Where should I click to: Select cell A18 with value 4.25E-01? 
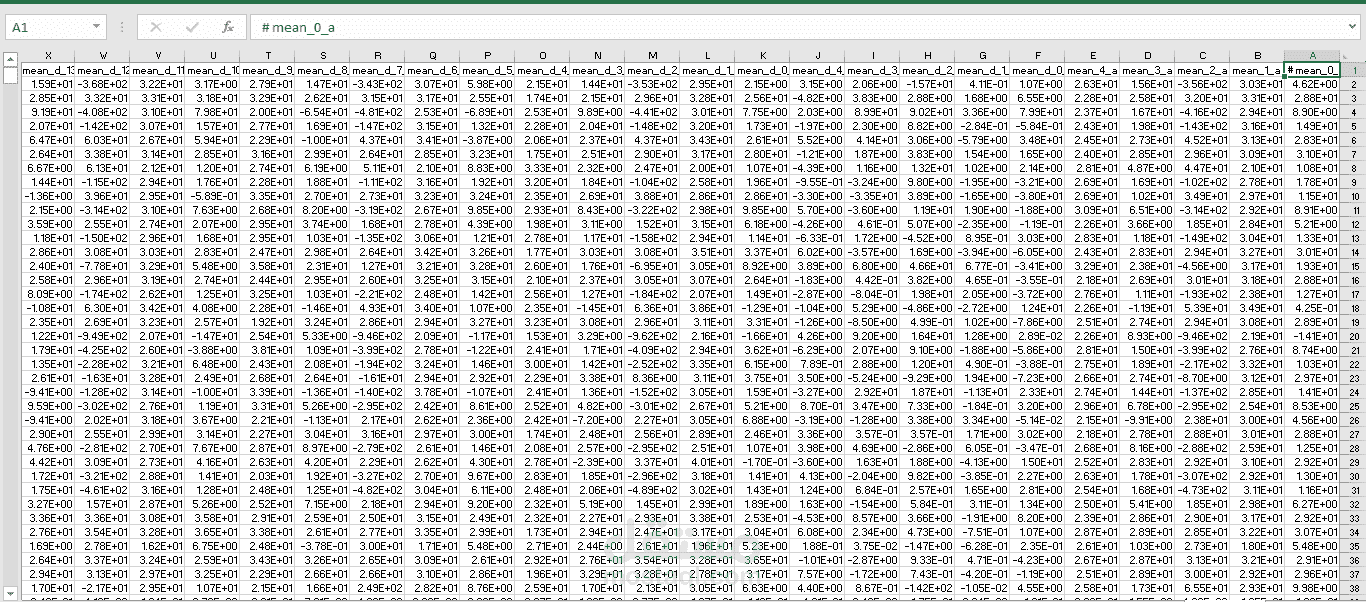(1312, 308)
